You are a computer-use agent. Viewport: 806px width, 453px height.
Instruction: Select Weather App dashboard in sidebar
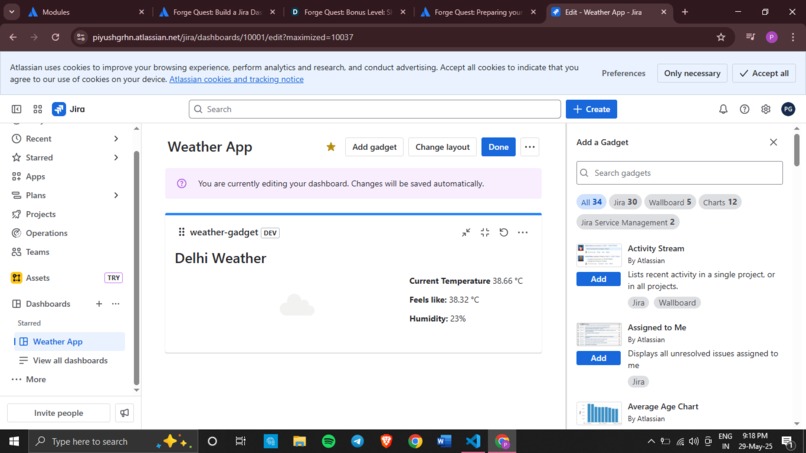(69, 341)
